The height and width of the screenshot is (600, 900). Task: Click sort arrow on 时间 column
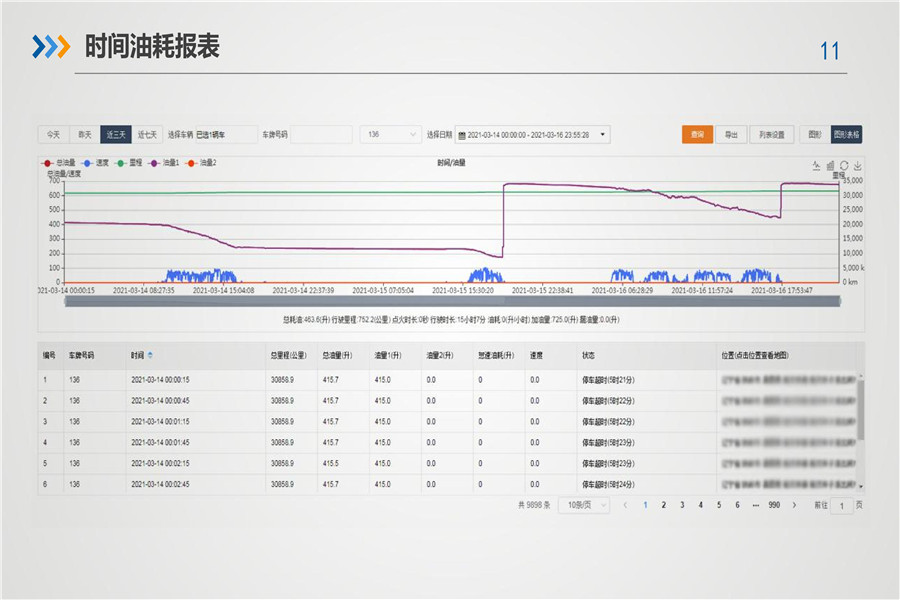click(151, 355)
